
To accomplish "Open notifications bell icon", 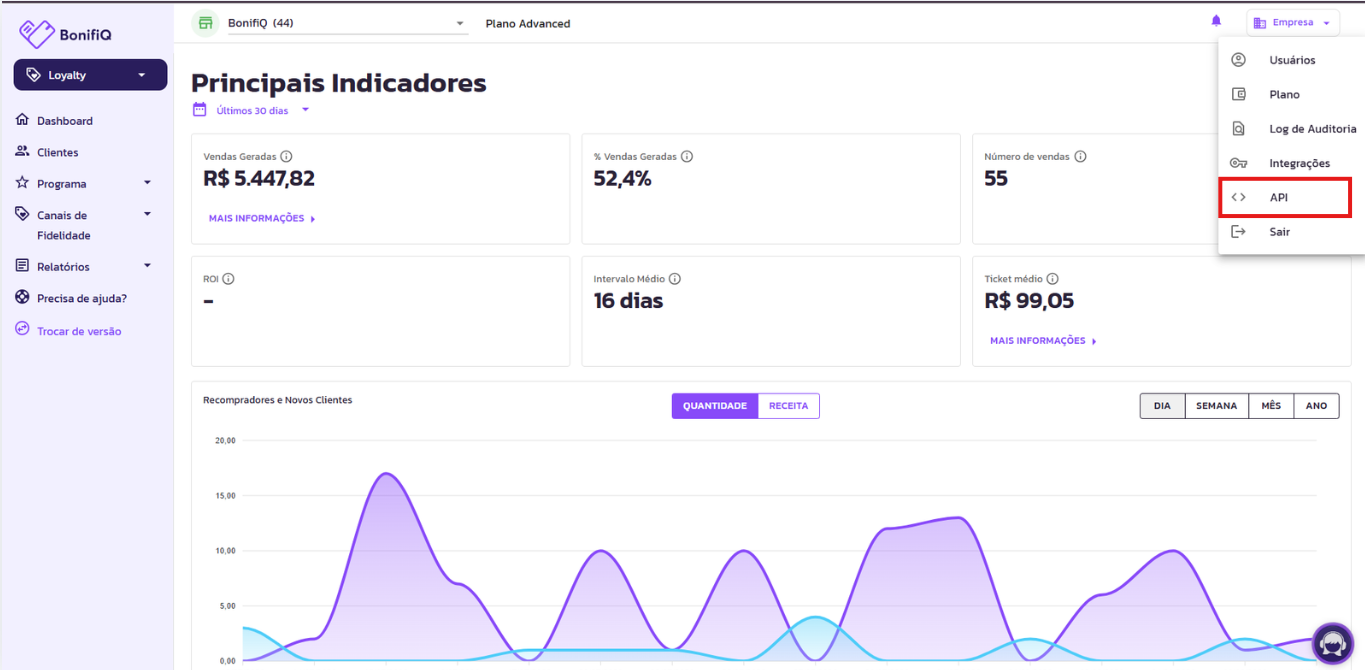I will click(1216, 21).
